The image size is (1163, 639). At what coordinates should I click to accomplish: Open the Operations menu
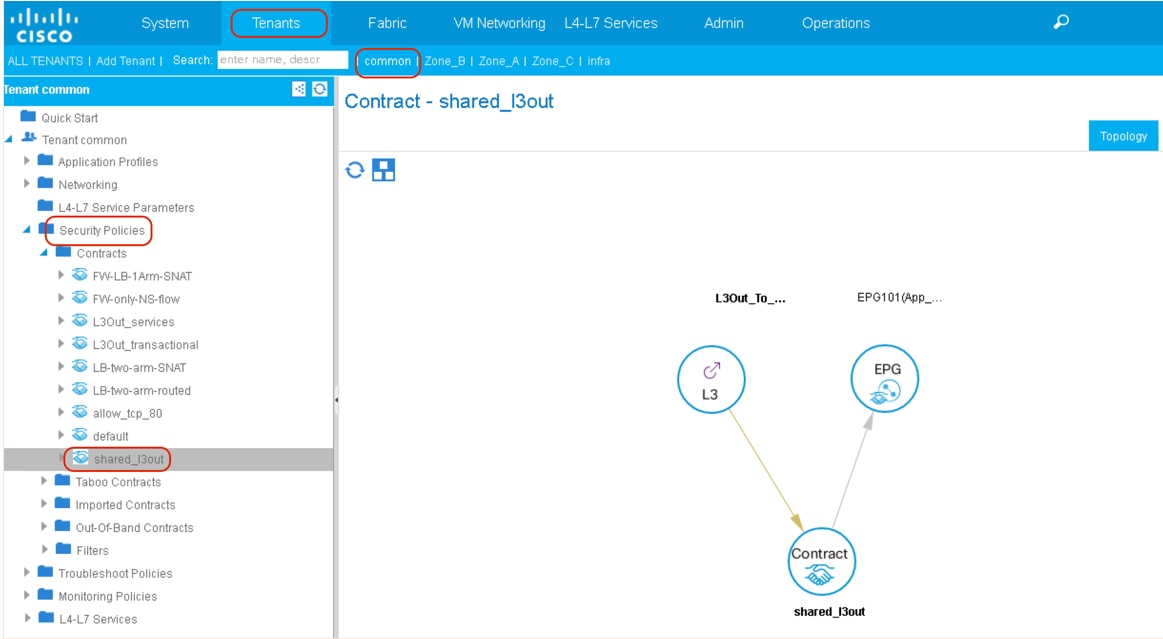click(x=836, y=23)
